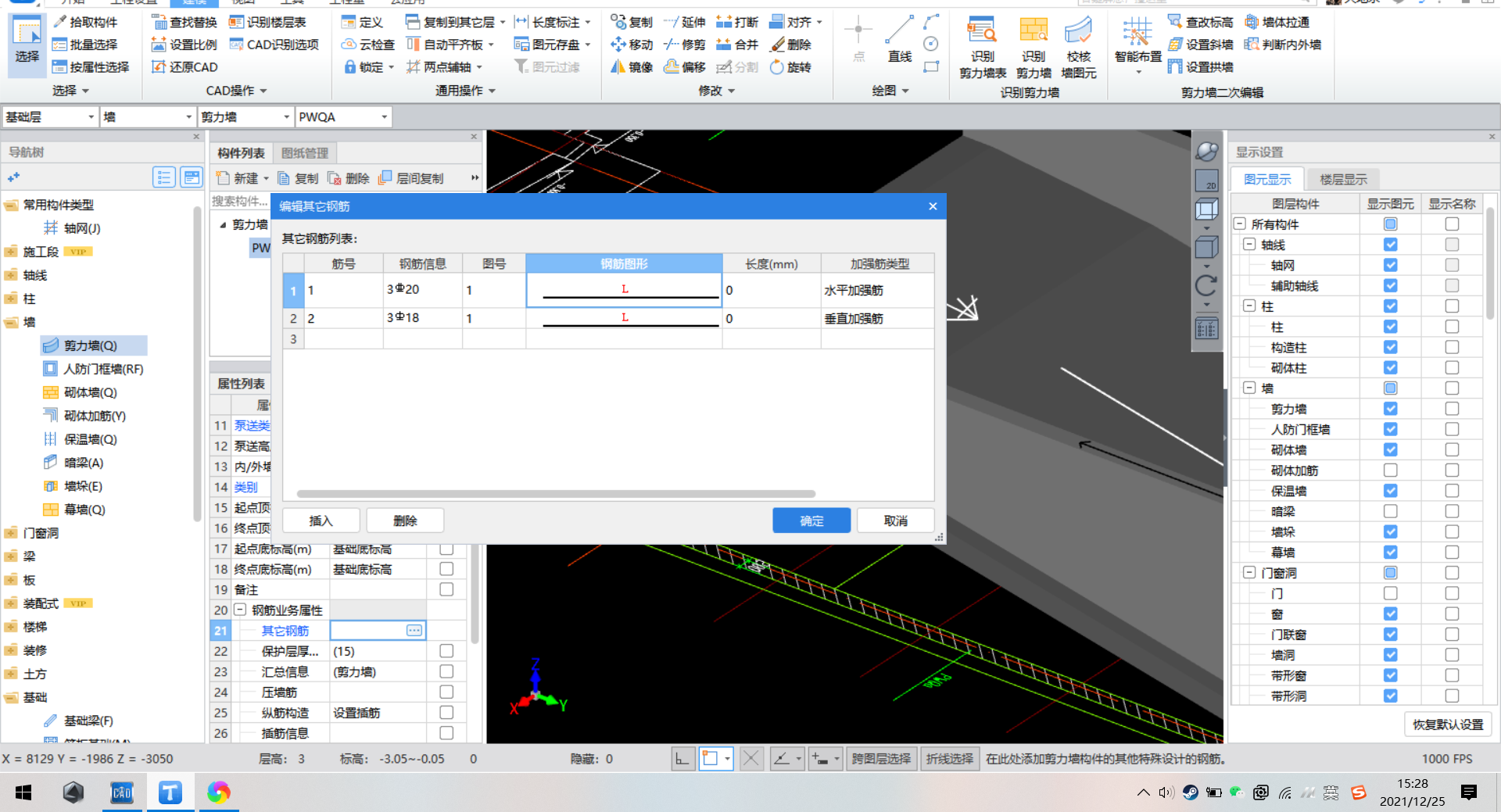Collapse the 剪力墙 node in 构件列表
Image resolution: width=1501 pixels, height=812 pixels.
pos(223,225)
